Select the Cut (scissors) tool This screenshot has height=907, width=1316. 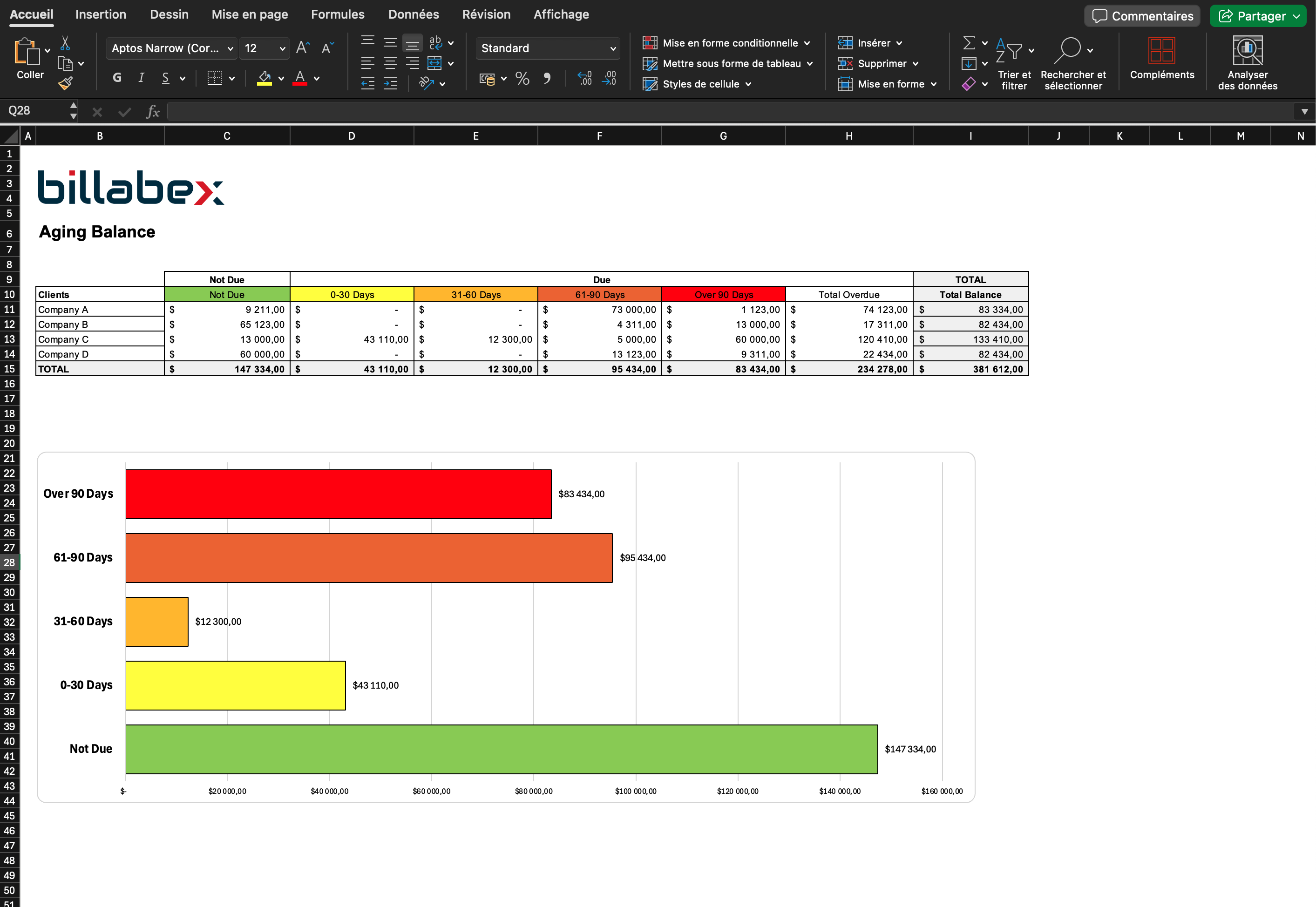pyautogui.click(x=65, y=43)
